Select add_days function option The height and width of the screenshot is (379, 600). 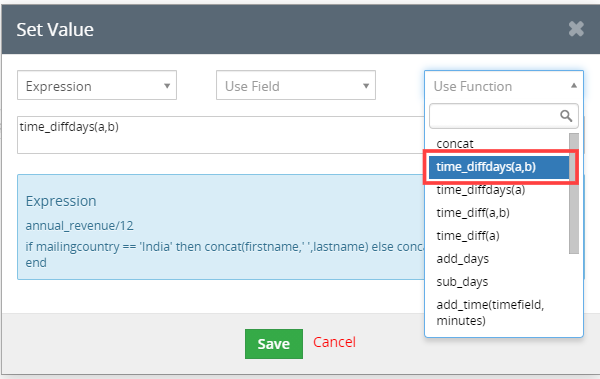(499, 258)
